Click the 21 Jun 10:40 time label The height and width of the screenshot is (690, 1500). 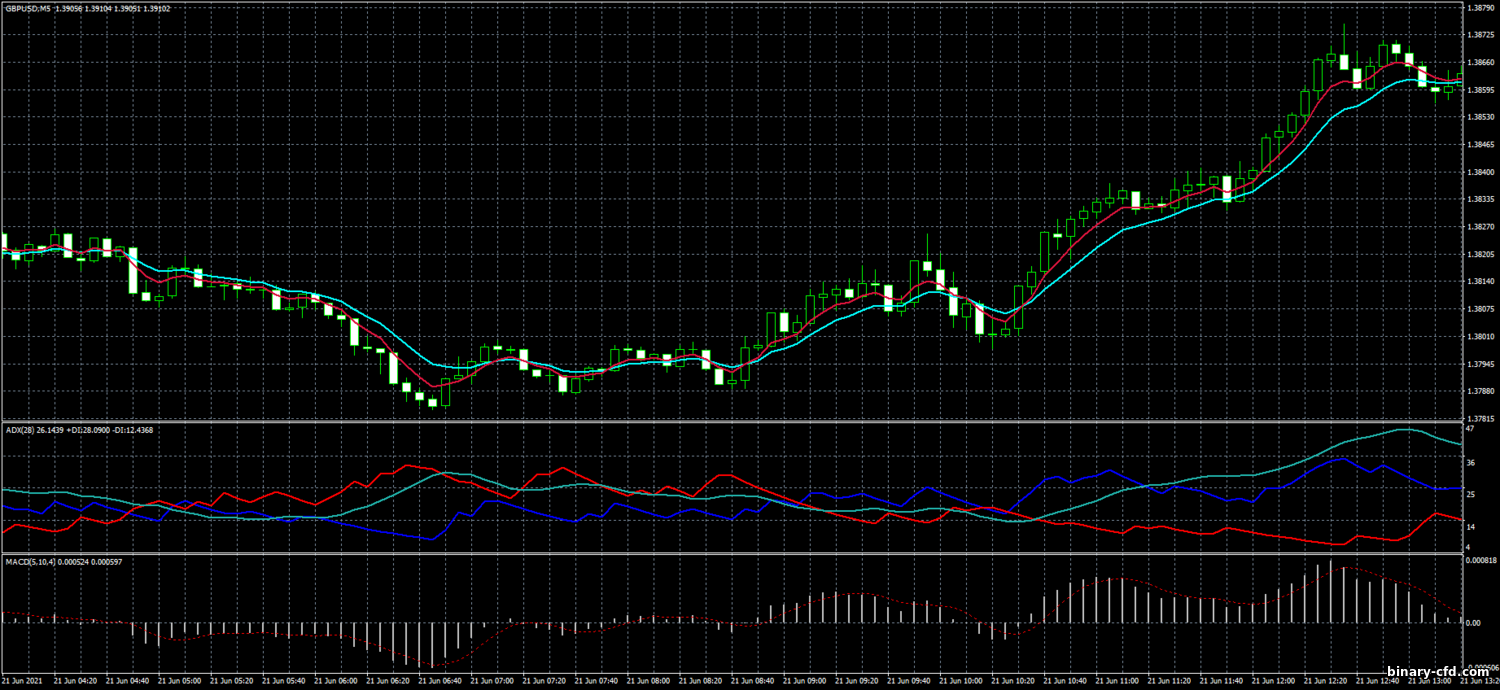[x=1064, y=679]
